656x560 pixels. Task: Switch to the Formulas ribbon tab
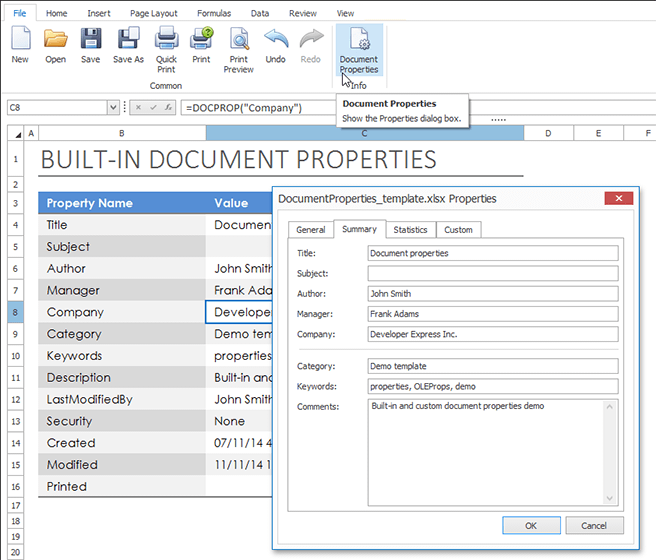(x=214, y=14)
